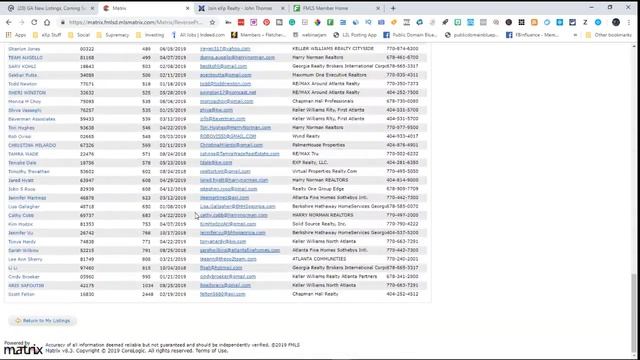Click email link in Sarah Wilkins row

(240, 250)
